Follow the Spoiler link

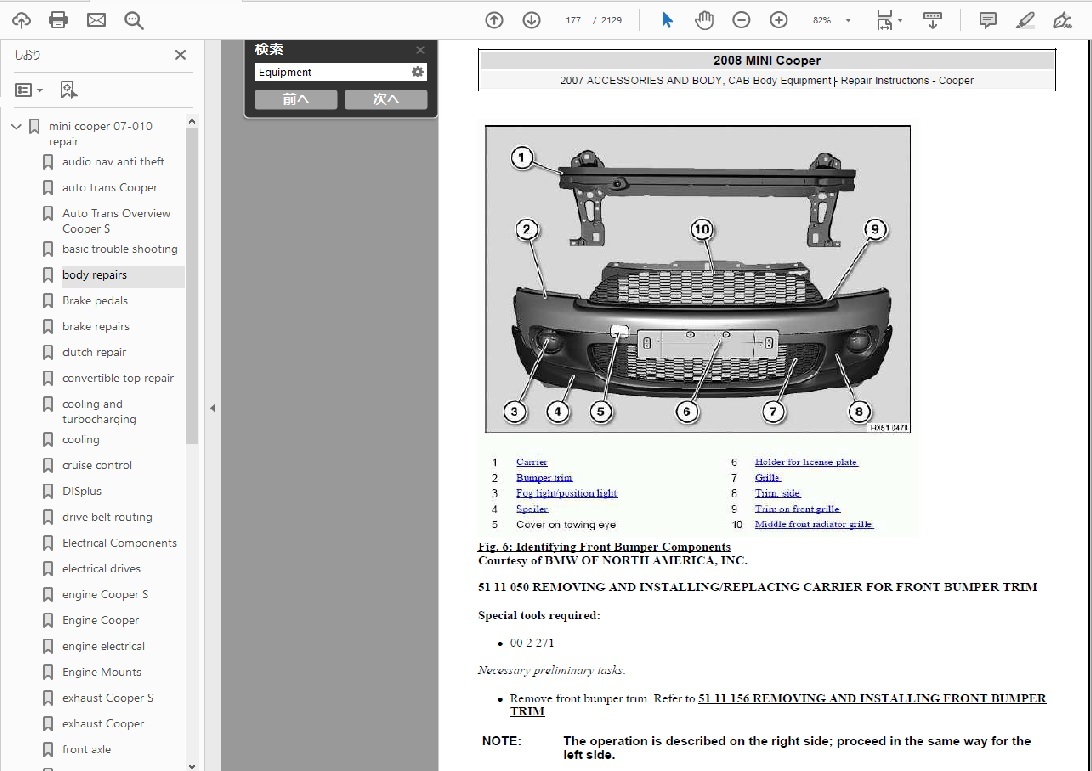point(532,509)
